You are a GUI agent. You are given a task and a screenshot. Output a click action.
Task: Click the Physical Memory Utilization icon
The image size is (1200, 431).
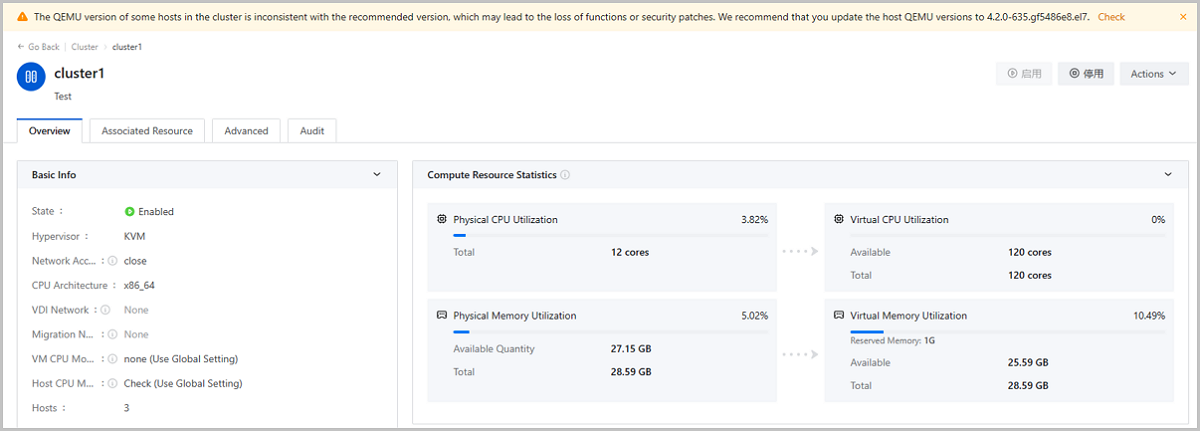coord(442,316)
